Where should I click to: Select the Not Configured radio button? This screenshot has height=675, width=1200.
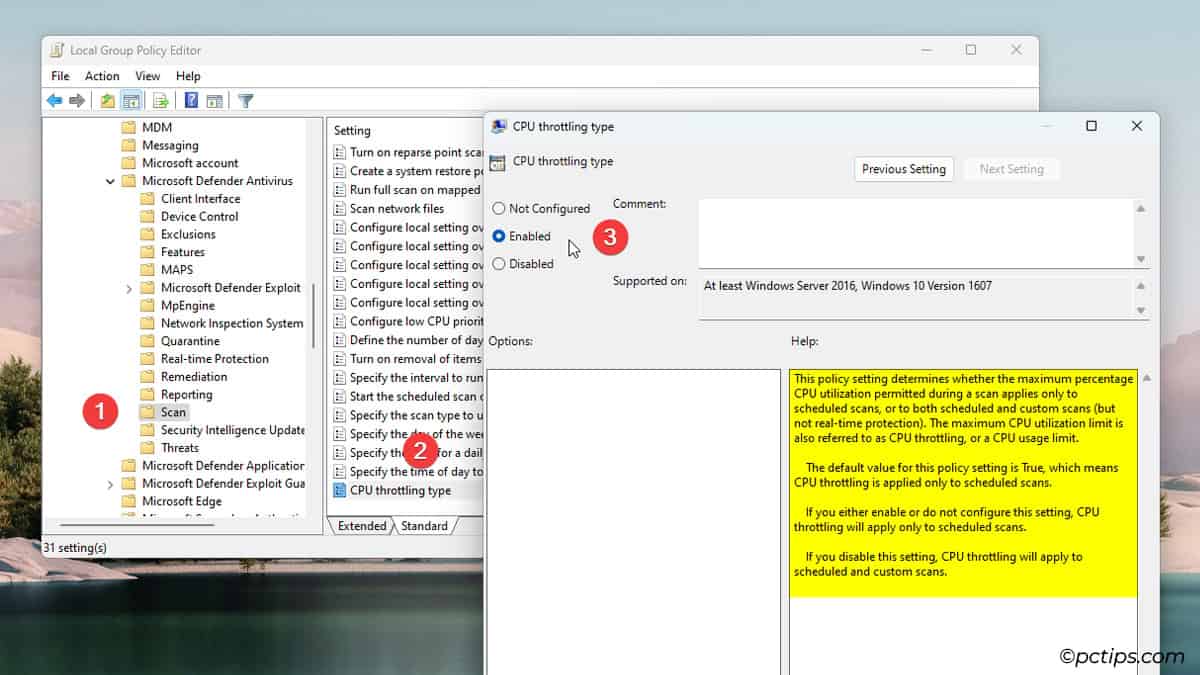click(497, 208)
